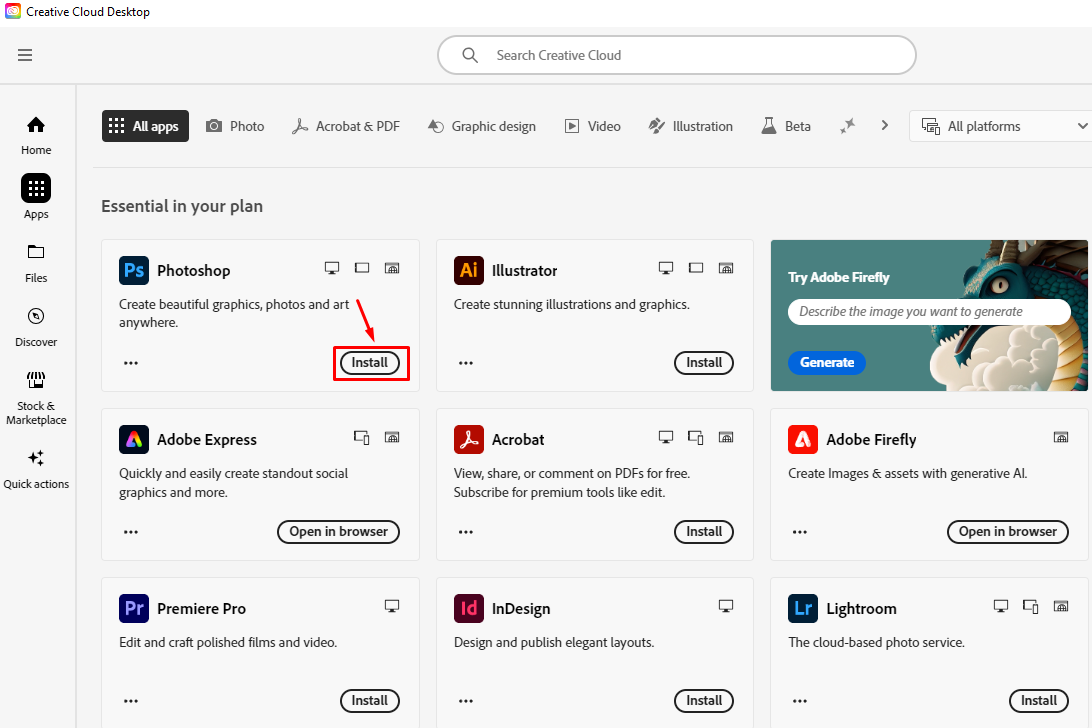
Task: Click the Lightroom app icon
Action: click(803, 608)
